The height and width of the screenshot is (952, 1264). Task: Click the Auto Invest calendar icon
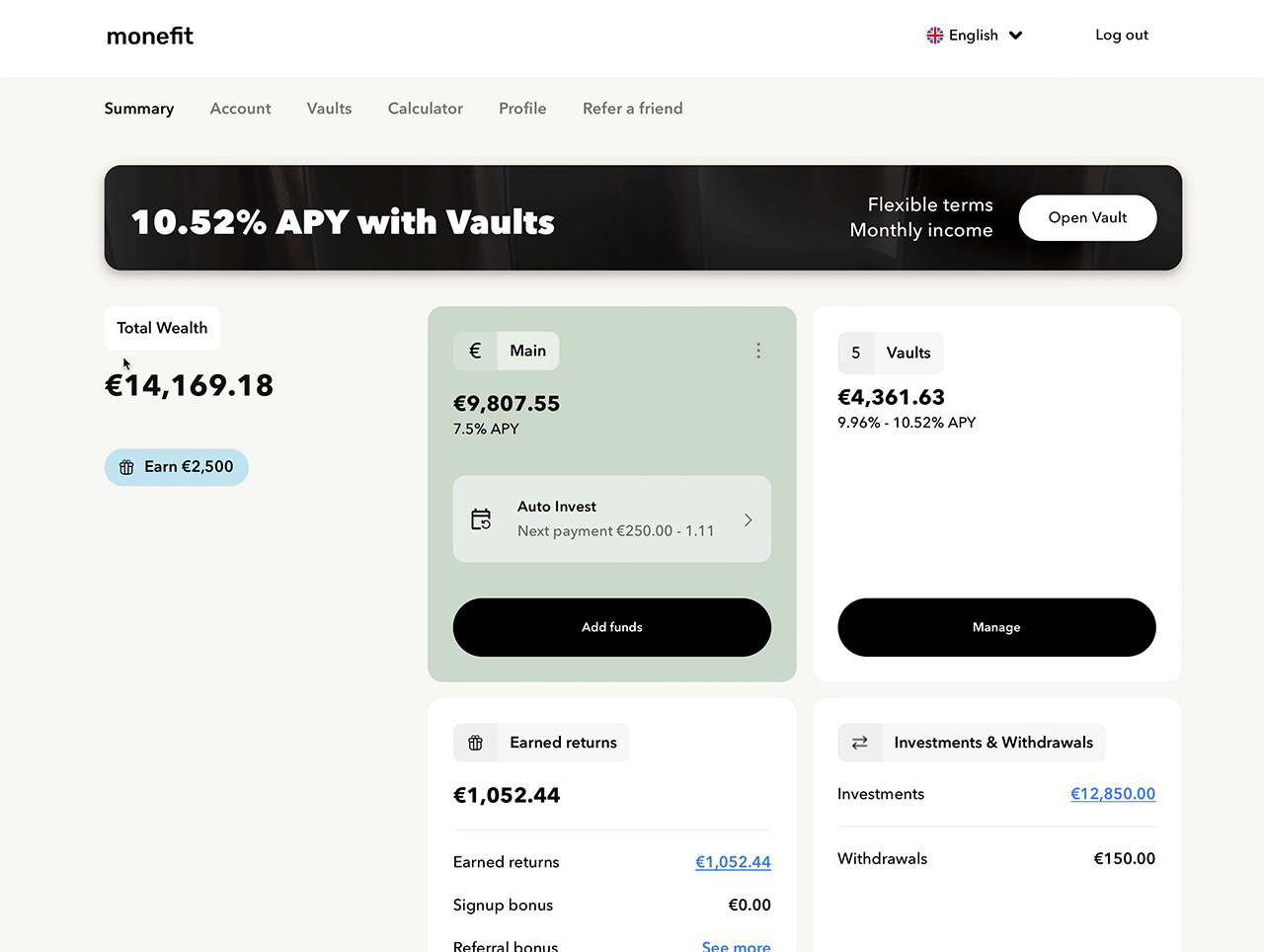481,519
